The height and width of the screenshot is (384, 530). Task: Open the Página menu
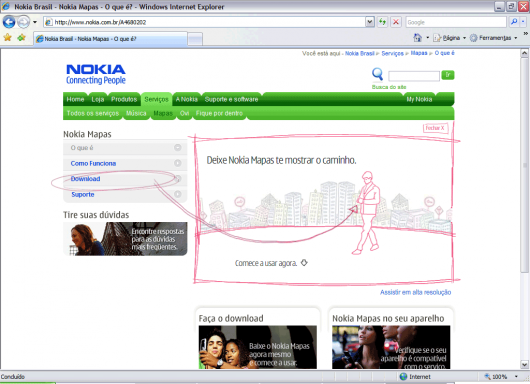point(450,38)
